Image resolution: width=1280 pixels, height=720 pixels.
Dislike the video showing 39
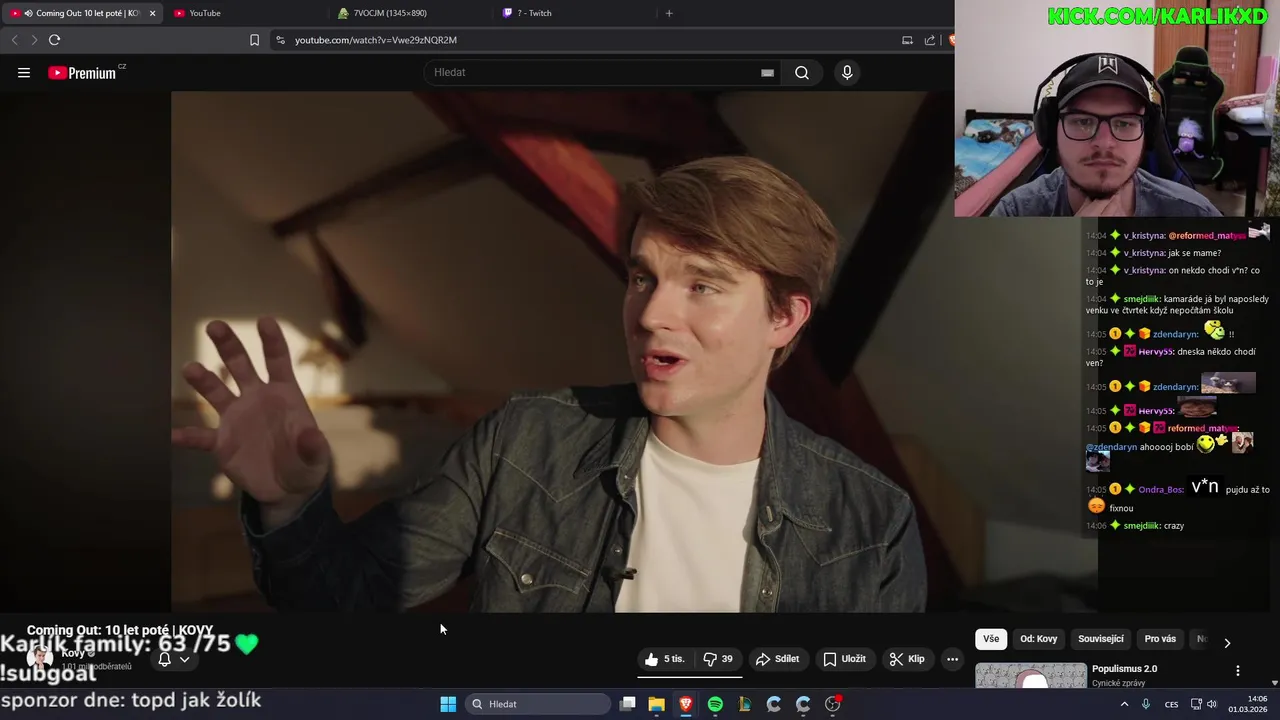click(x=718, y=659)
